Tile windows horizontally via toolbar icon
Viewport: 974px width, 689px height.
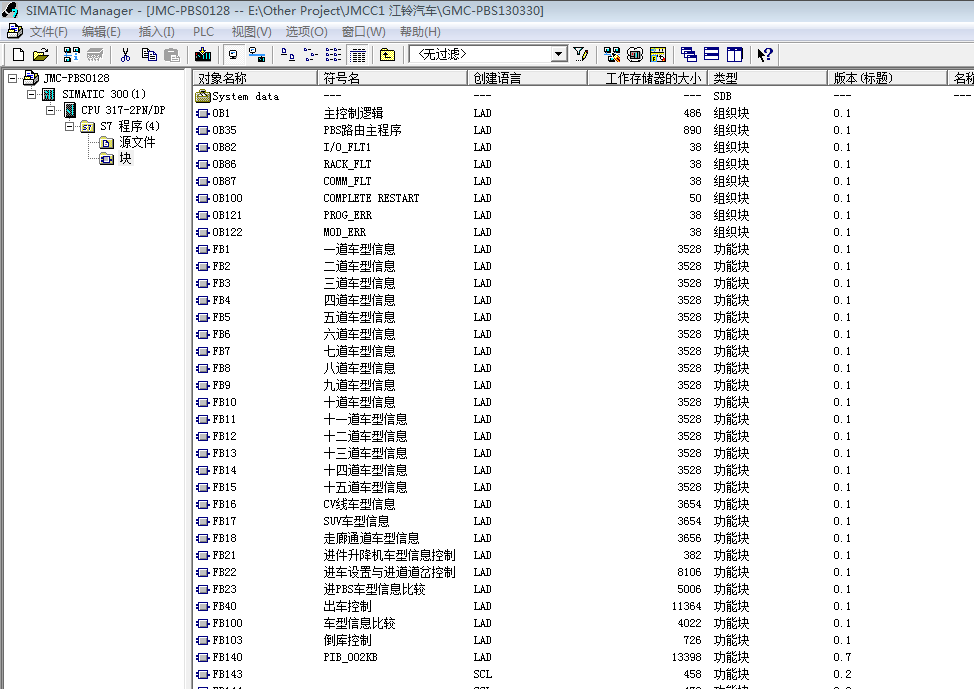coord(712,55)
